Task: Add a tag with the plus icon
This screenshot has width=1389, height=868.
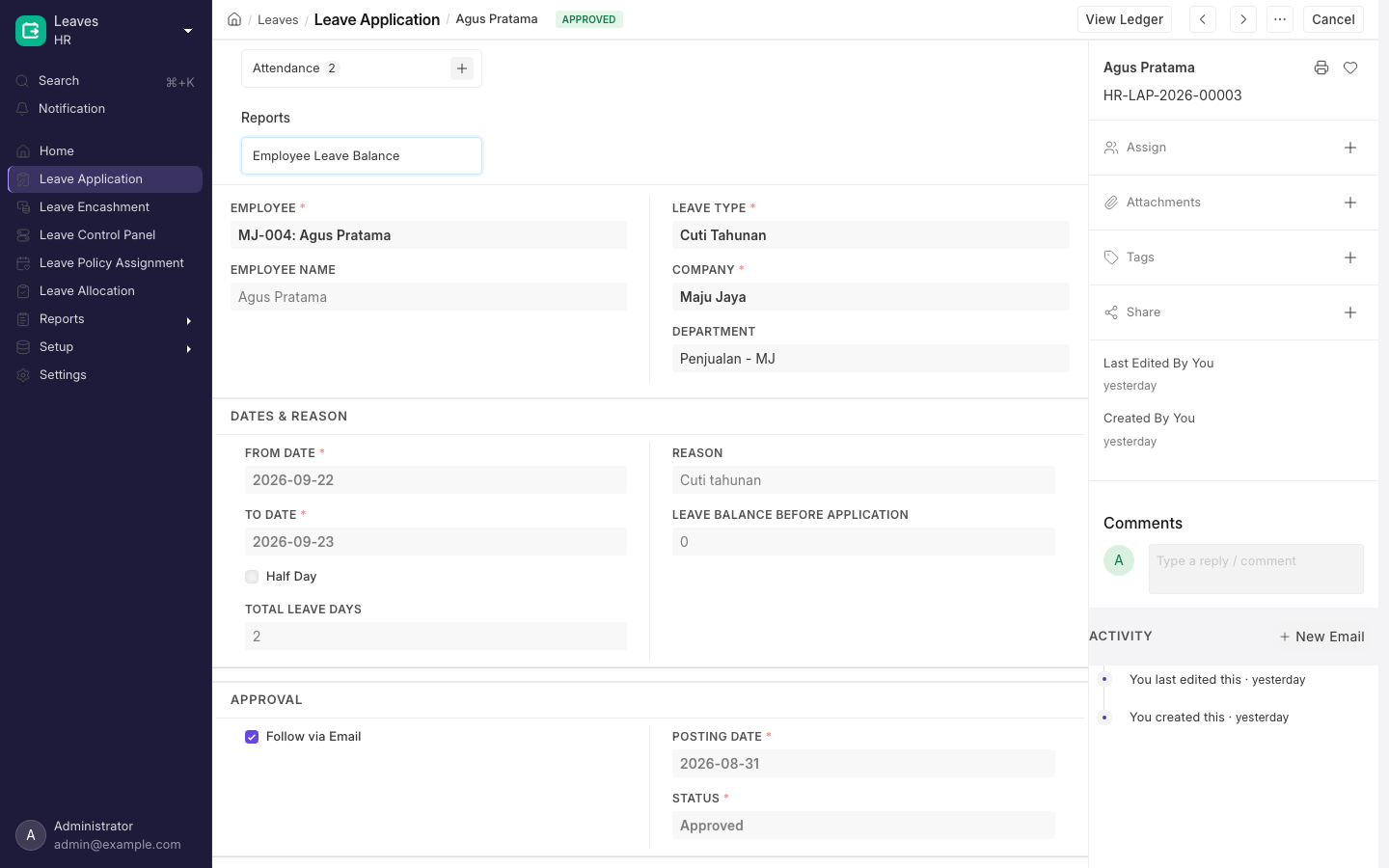Action: pyautogui.click(x=1350, y=258)
